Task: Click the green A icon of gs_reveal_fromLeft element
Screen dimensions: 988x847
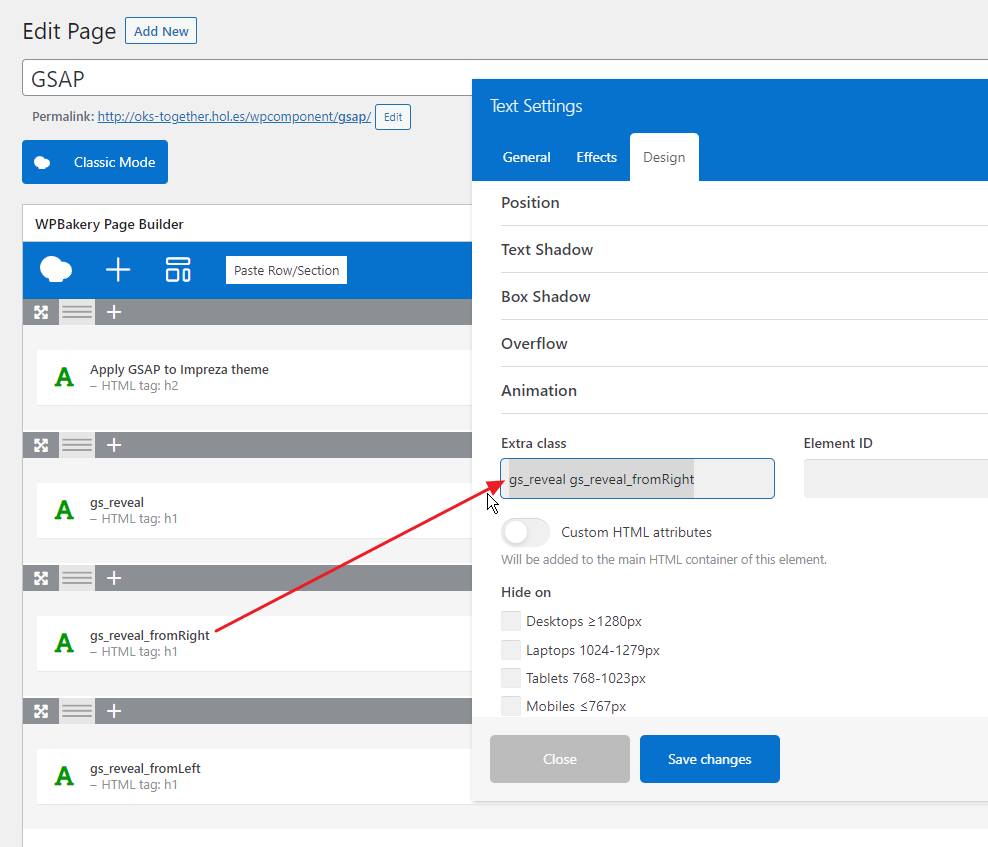Action: tap(64, 776)
